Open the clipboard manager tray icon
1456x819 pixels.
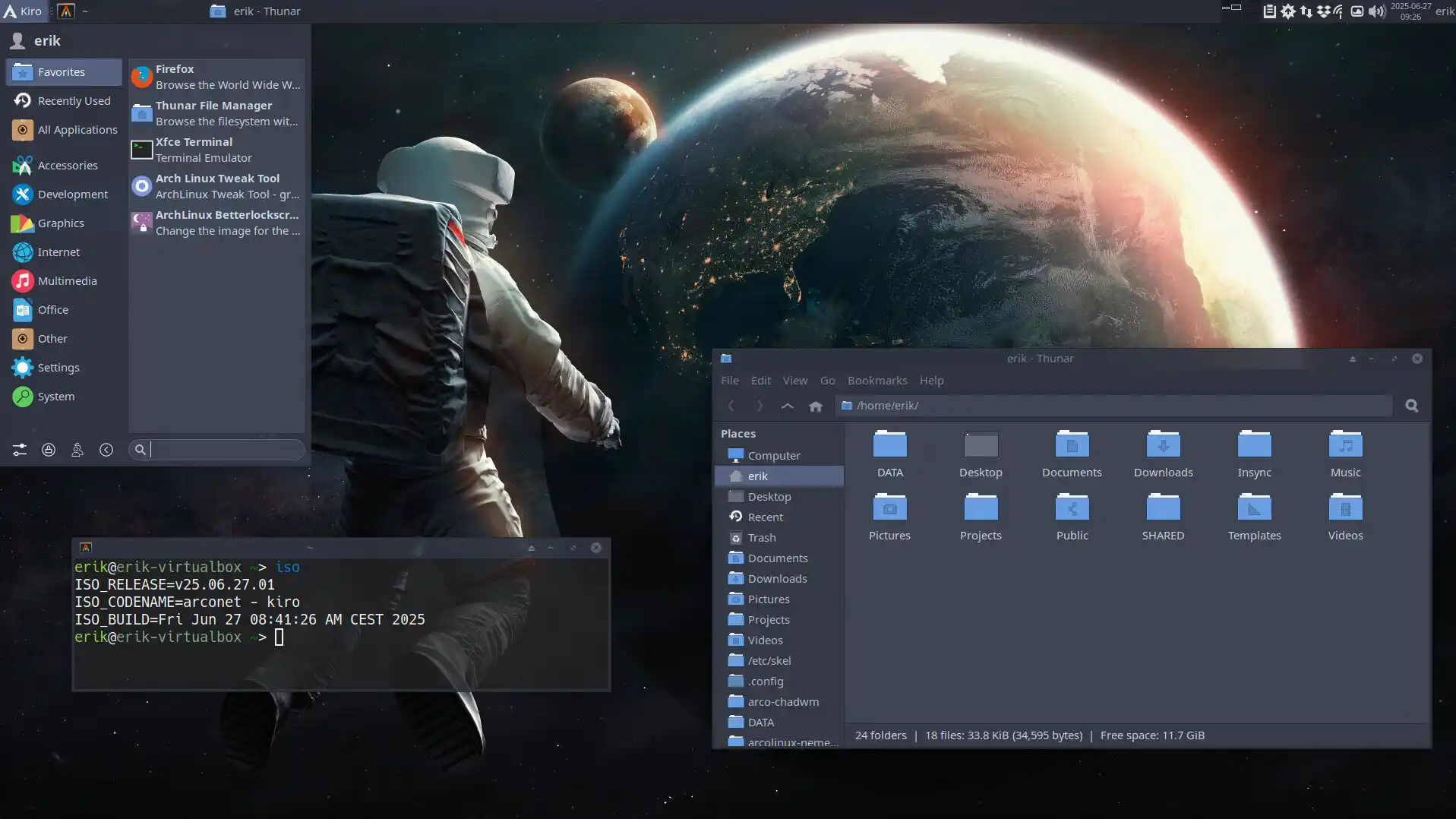(x=1269, y=11)
